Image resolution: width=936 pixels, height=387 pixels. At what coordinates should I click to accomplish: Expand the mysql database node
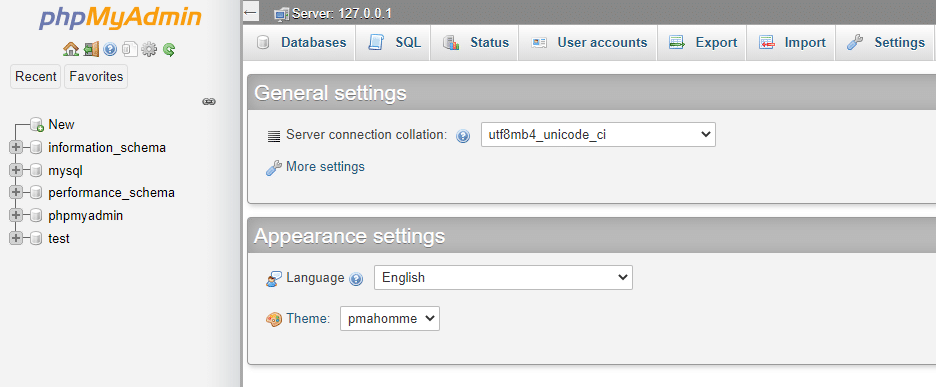16,170
